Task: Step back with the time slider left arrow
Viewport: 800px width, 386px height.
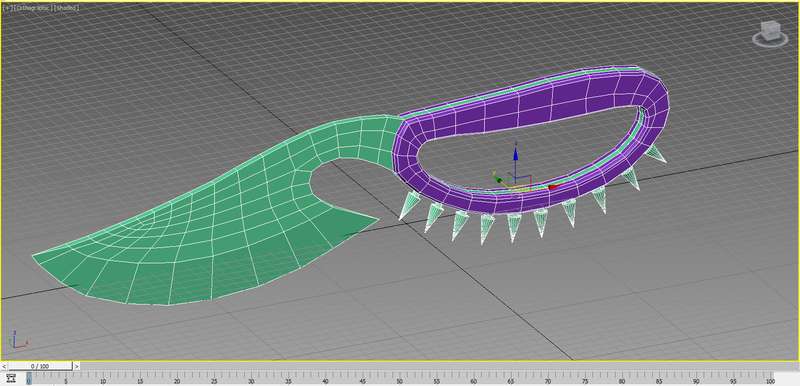Action: tap(4, 366)
